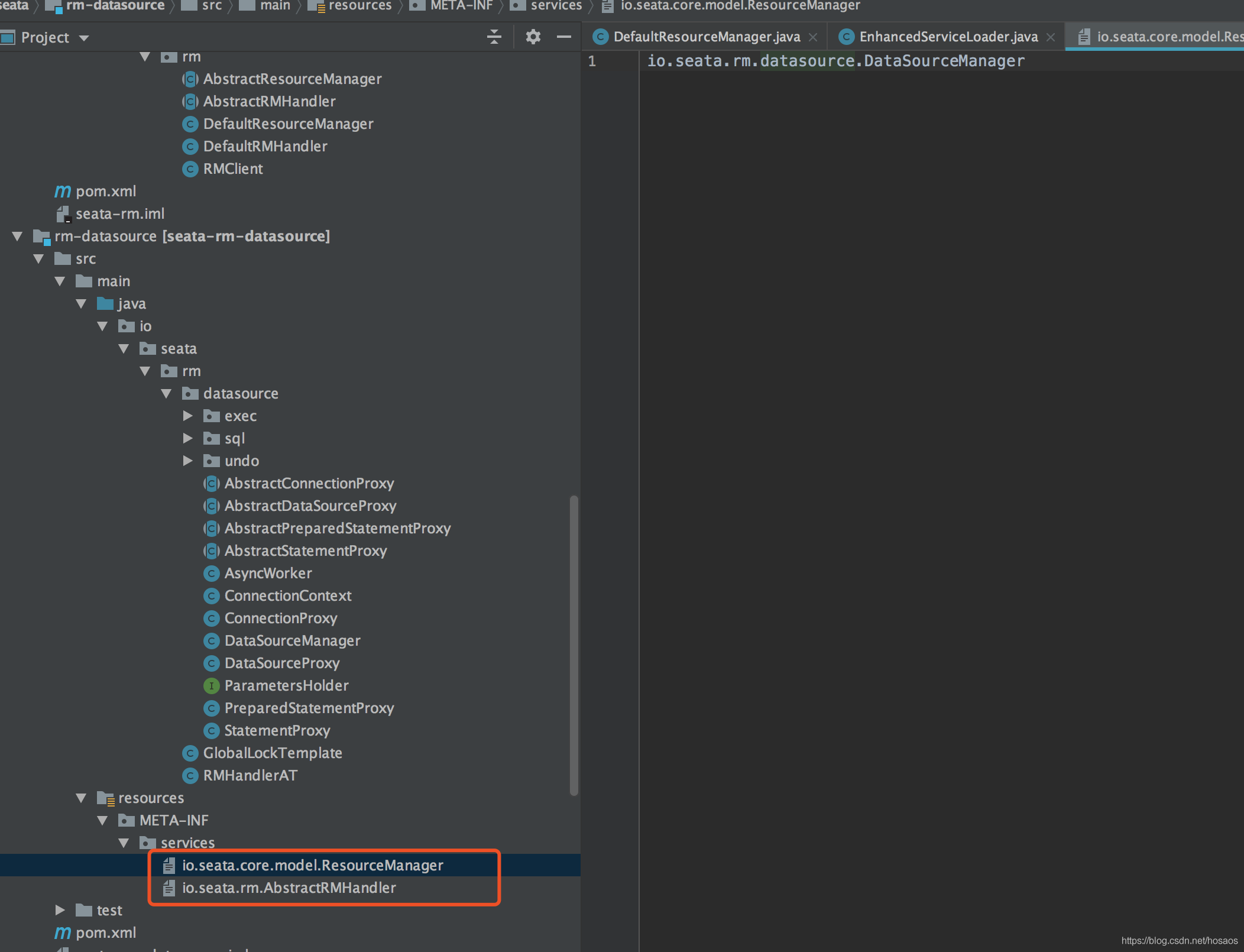1244x952 pixels.
Task: Close the DefaultResourceManager.java tab
Action: (x=814, y=37)
